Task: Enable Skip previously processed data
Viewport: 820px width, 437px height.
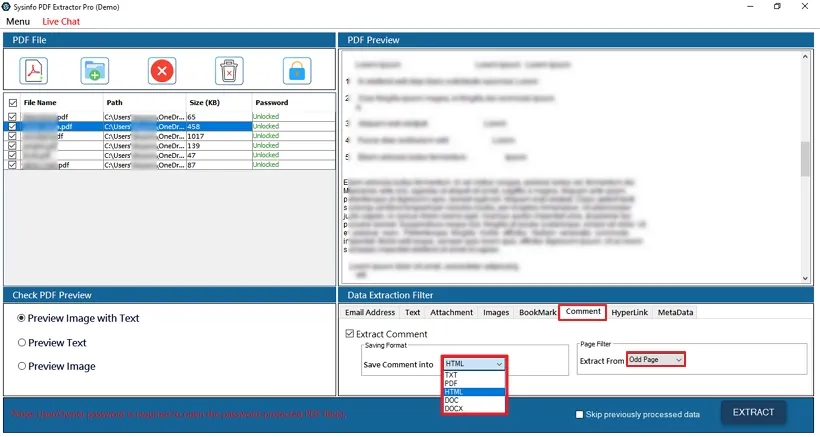Action: pos(579,415)
